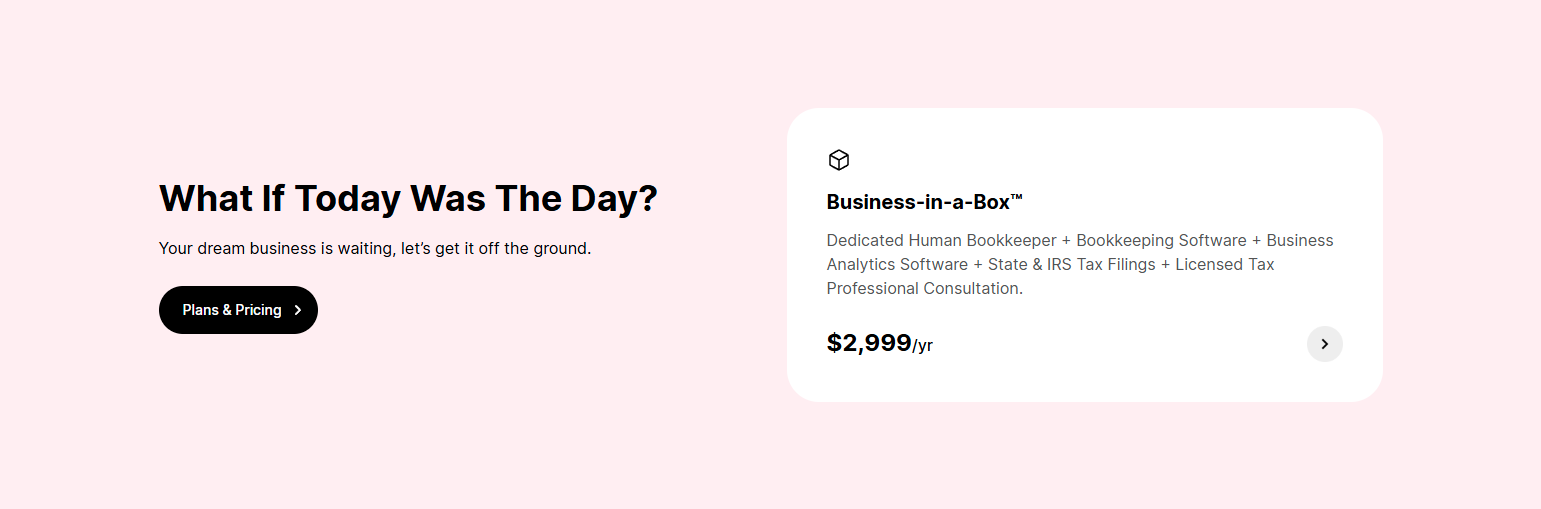Click "Professional Consultation." on the last line
The width and height of the screenshot is (1541, 509).
coord(924,289)
